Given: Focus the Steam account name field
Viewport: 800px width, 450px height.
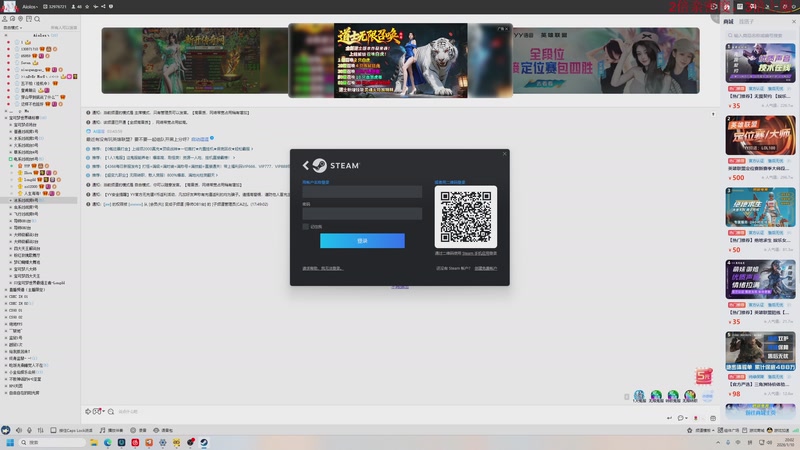Looking at the screenshot, I should (362, 192).
